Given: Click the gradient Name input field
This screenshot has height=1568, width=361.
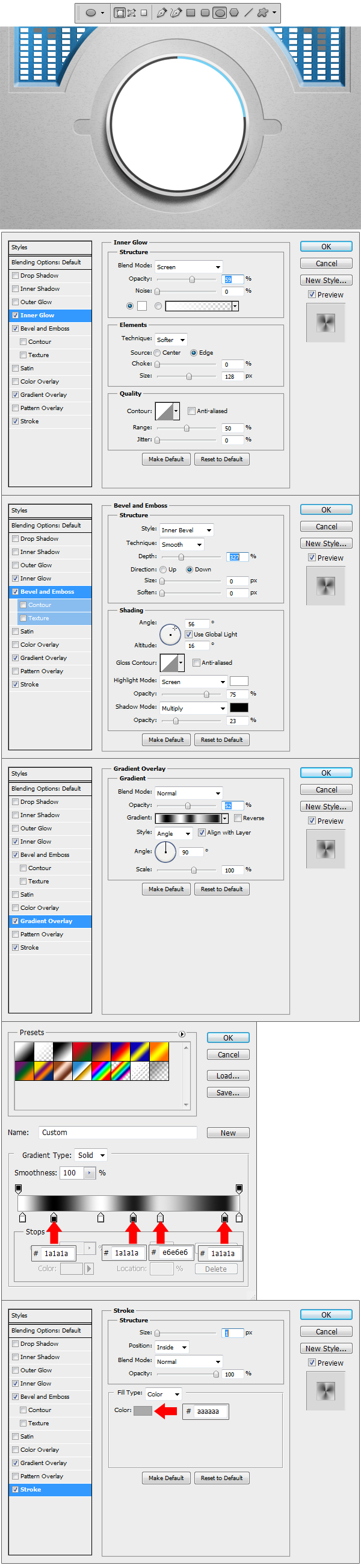Looking at the screenshot, I should (118, 1132).
